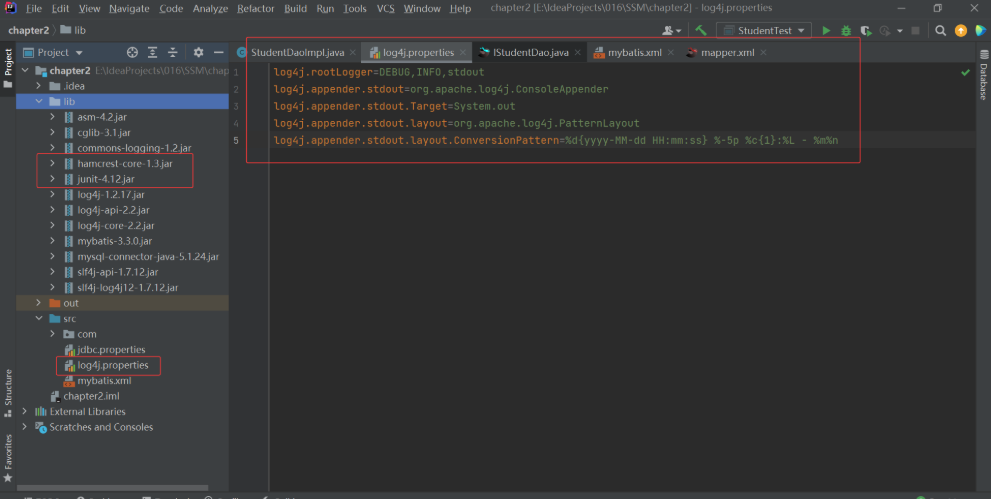Open the Navigate menu
Image resolution: width=991 pixels, height=499 pixels.
(x=129, y=8)
